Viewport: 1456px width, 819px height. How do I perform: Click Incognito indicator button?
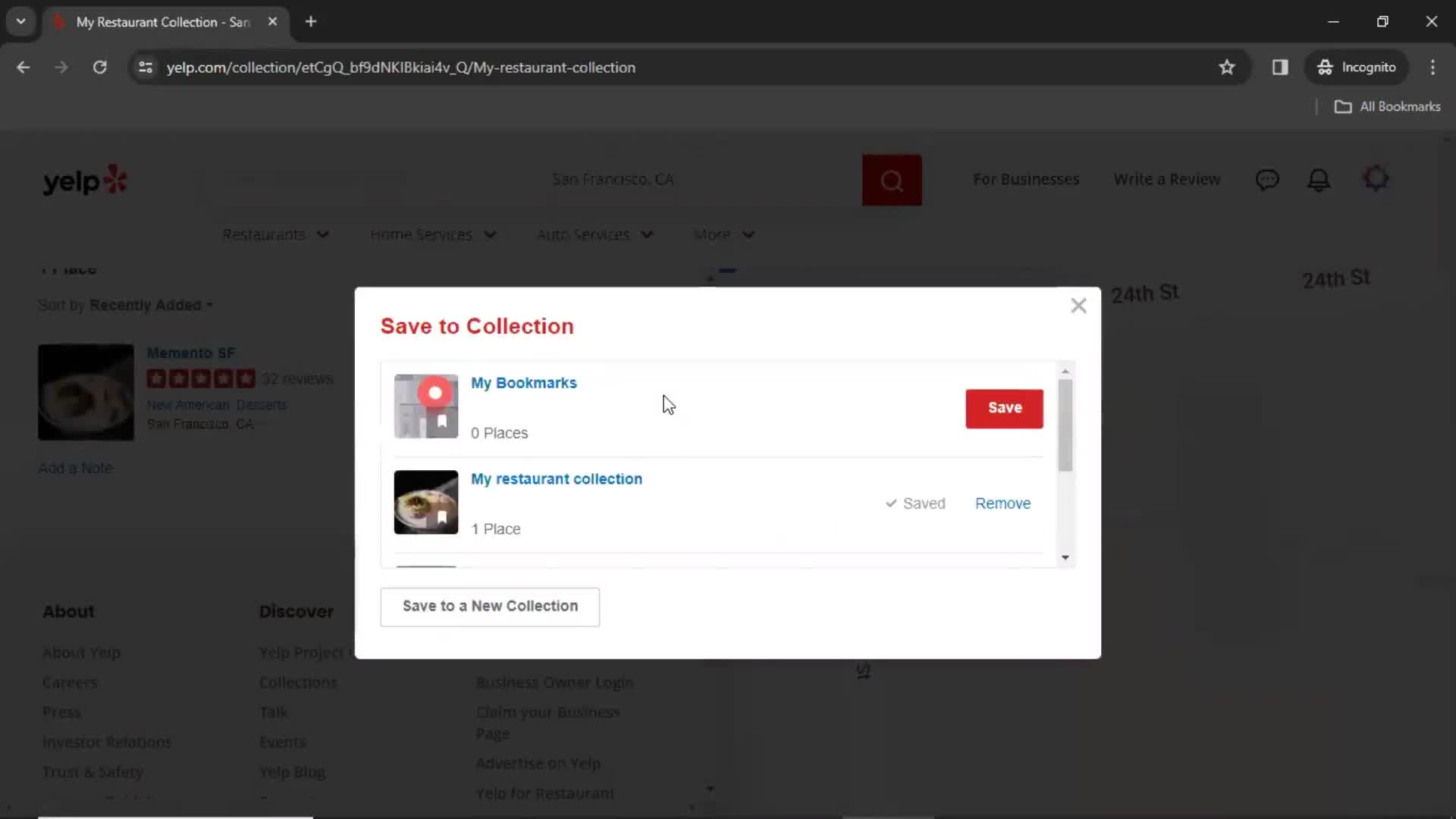1357,67
